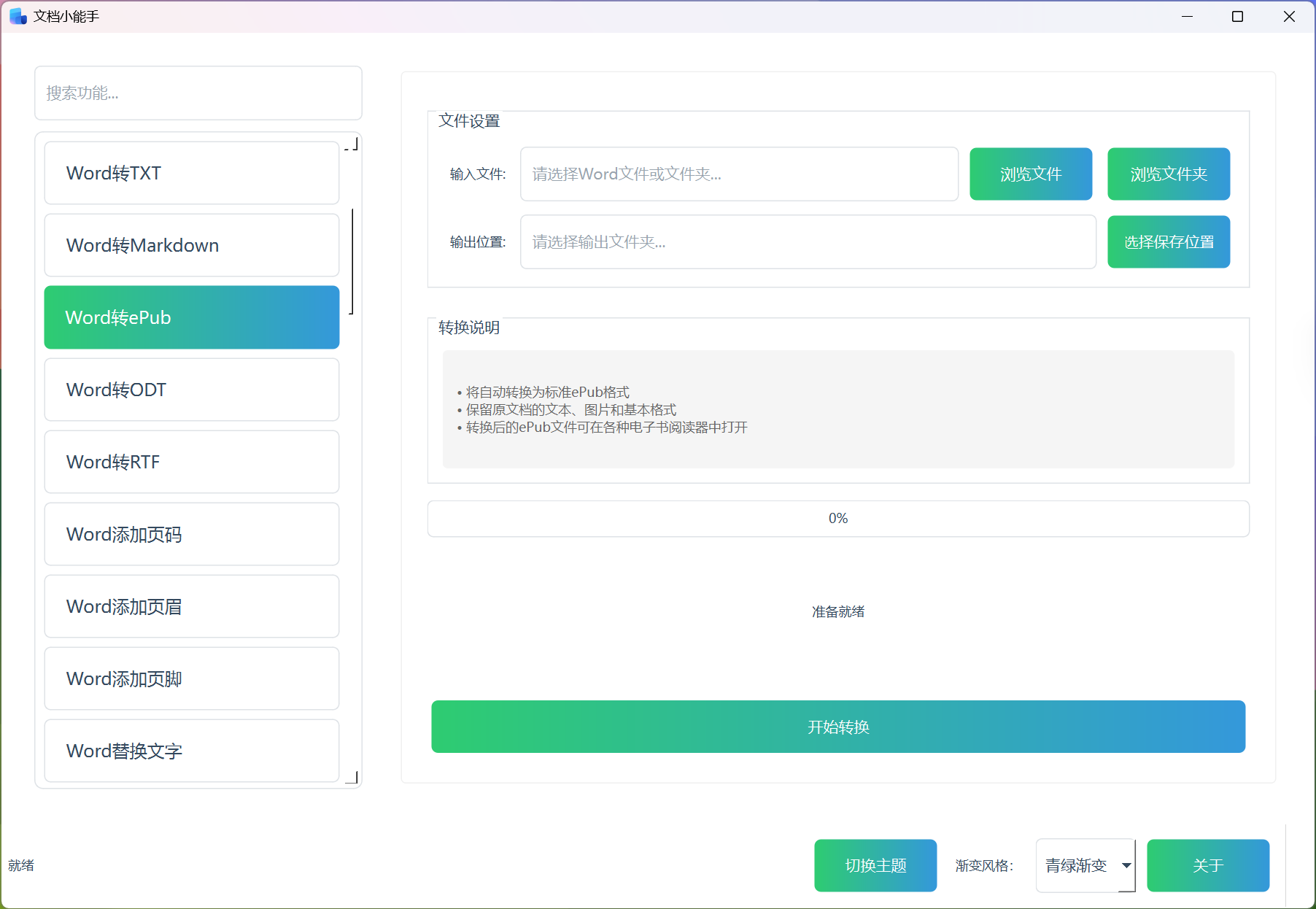
Task: Select the Word转ODT conversion function
Action: point(191,390)
